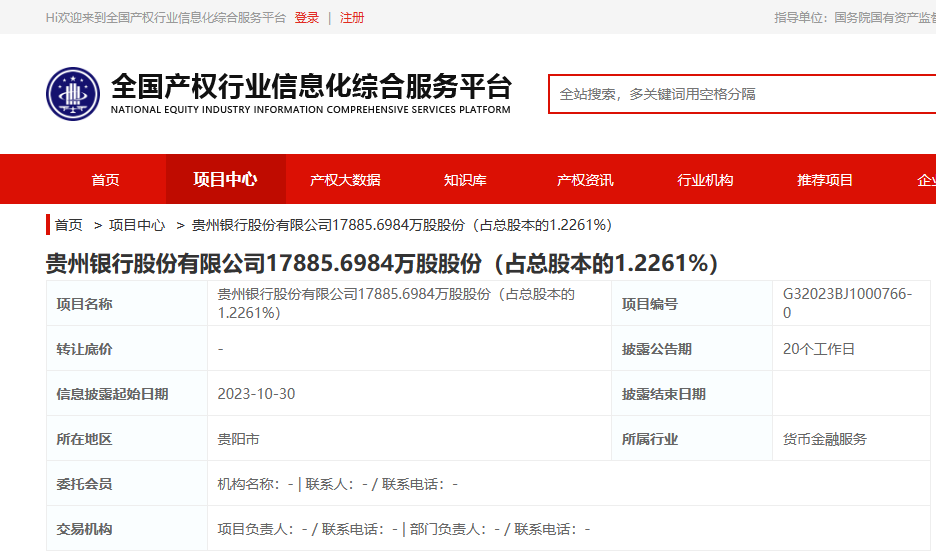The height and width of the screenshot is (553, 936).
Task: Click the 委托会员 label cell
Action: coord(127,484)
